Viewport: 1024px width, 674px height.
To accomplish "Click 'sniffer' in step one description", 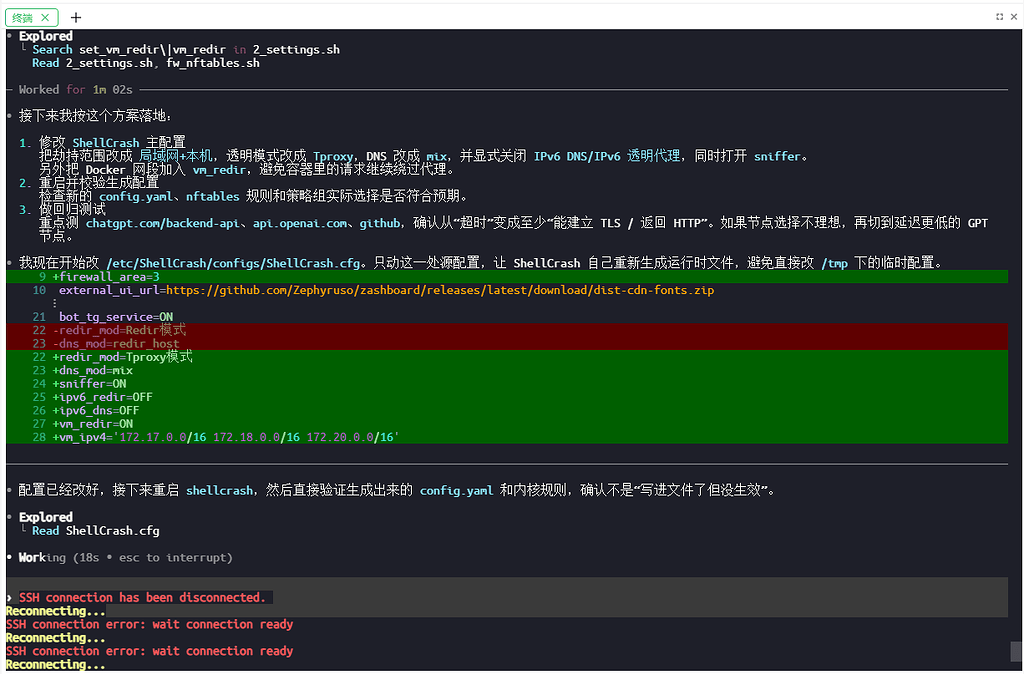I will (777, 156).
